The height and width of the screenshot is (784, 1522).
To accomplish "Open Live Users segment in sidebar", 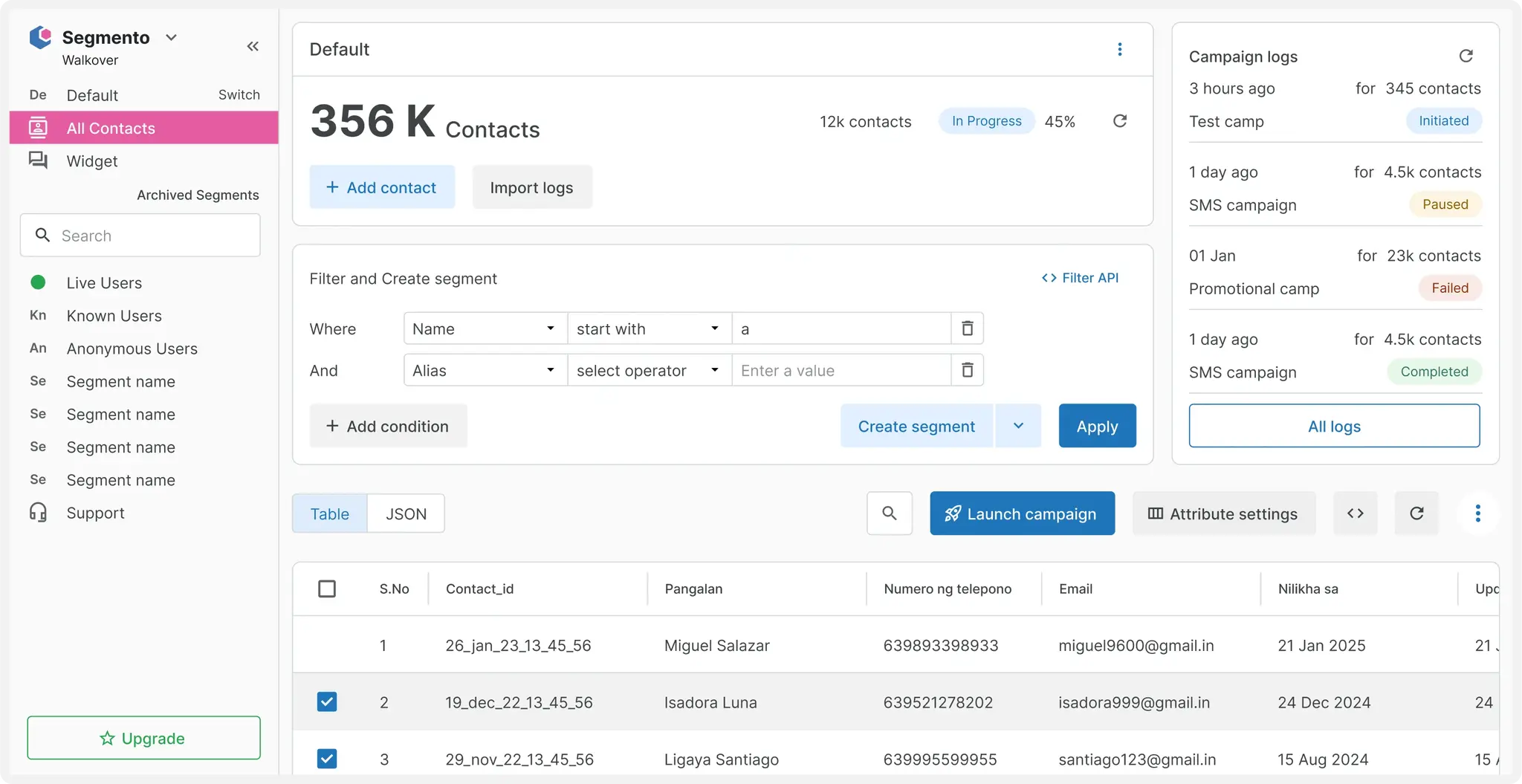I will click(x=104, y=283).
